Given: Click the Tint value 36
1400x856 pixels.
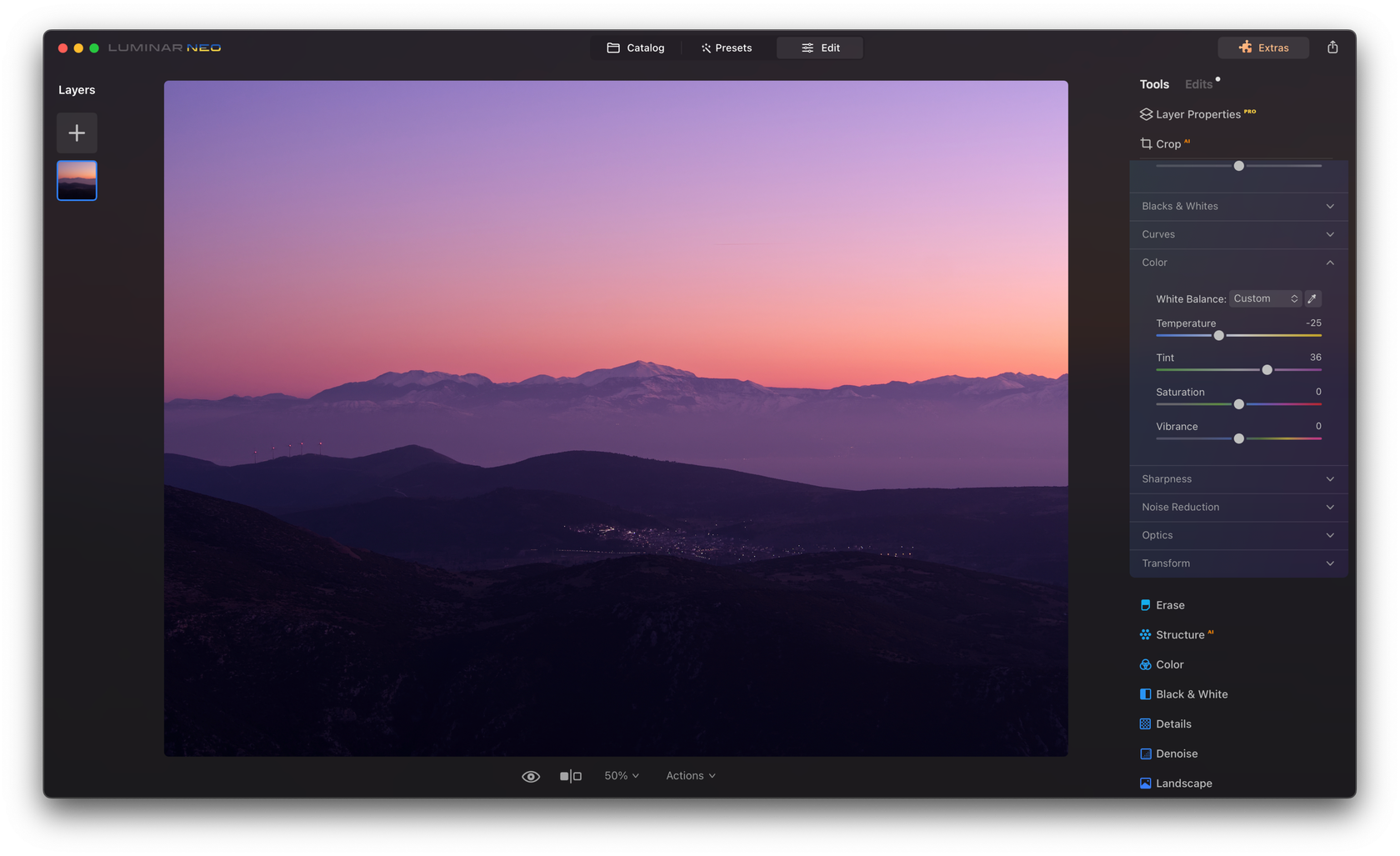Looking at the screenshot, I should point(1316,358).
